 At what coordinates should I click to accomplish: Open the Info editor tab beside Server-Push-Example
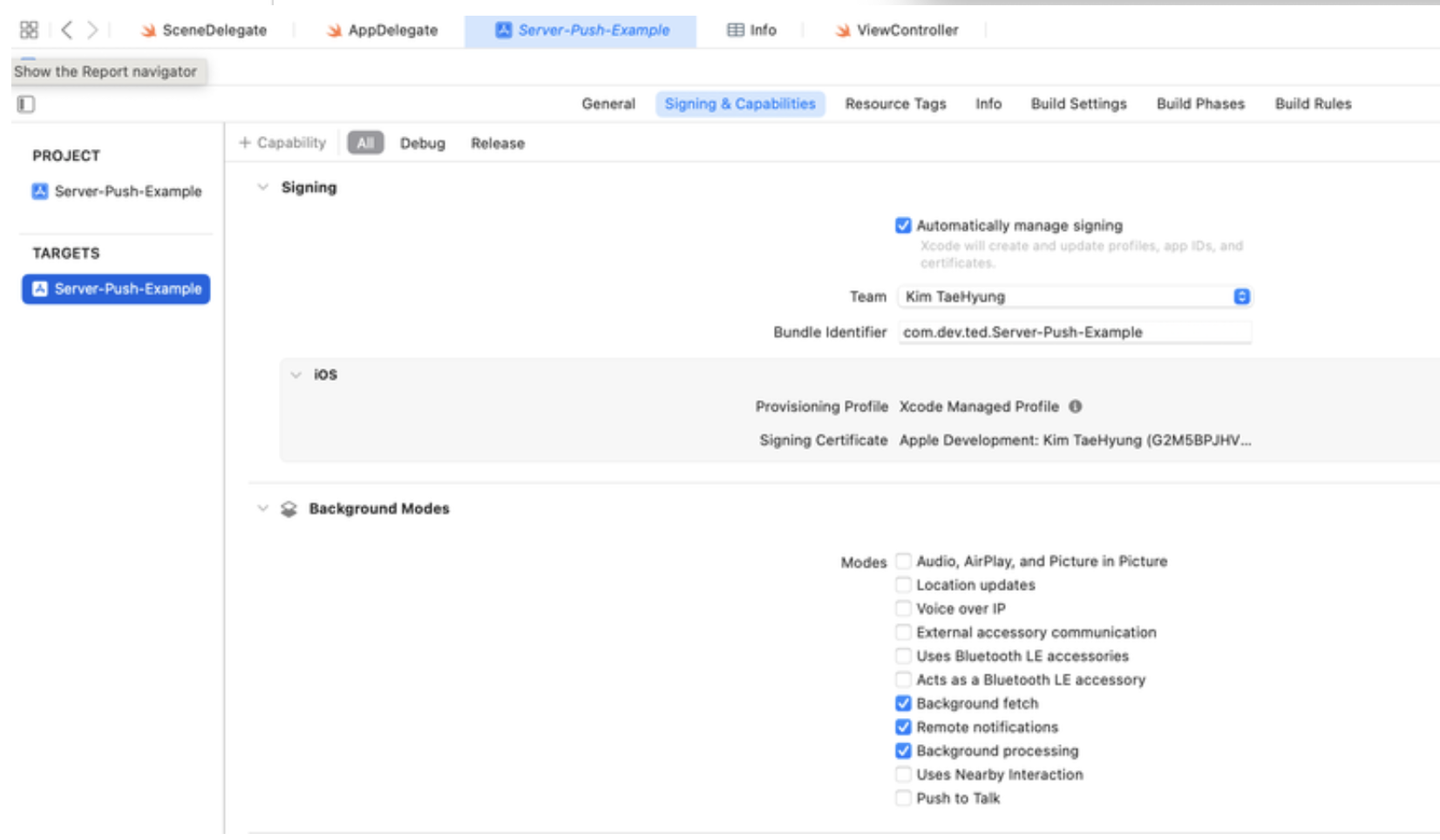click(x=751, y=30)
